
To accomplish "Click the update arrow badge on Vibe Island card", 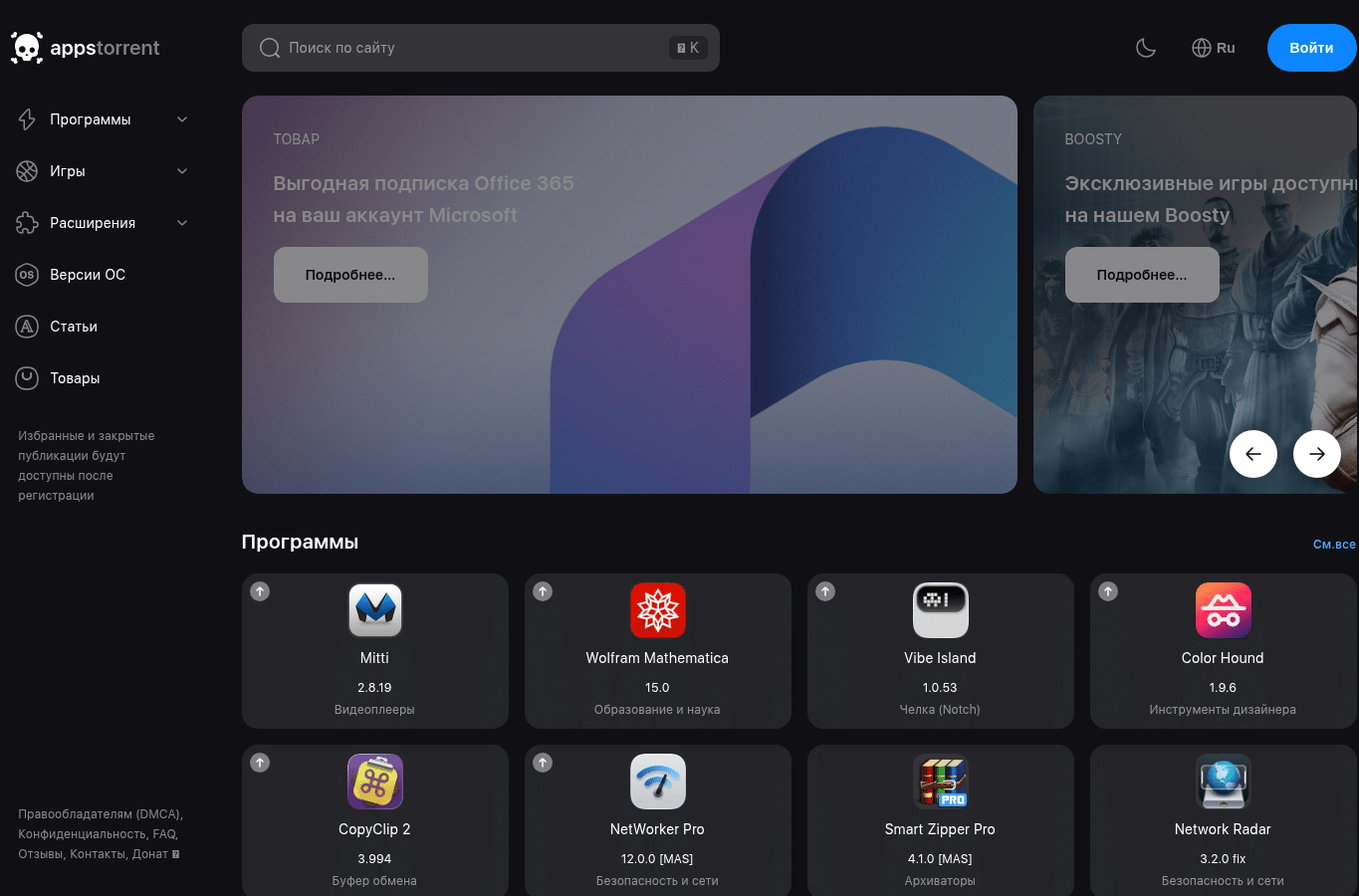I will point(825,591).
